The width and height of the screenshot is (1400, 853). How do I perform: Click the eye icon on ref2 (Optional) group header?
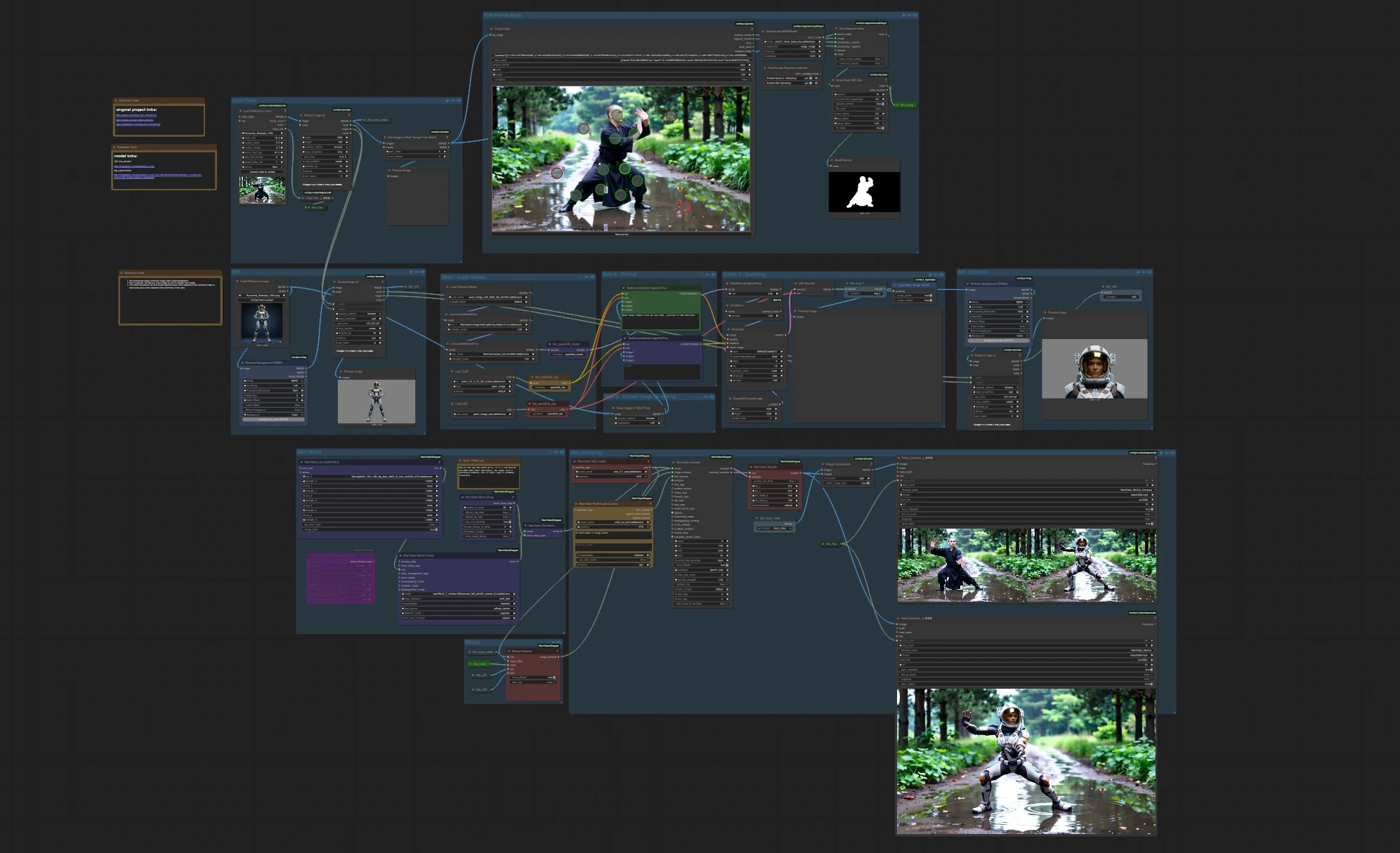[x=1148, y=272]
